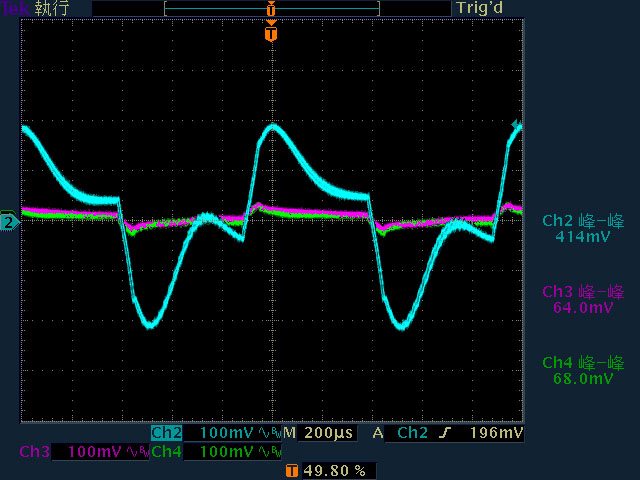The height and width of the screenshot is (480, 640).
Task: Click the orange trigger position marker at top
Action: point(270,35)
